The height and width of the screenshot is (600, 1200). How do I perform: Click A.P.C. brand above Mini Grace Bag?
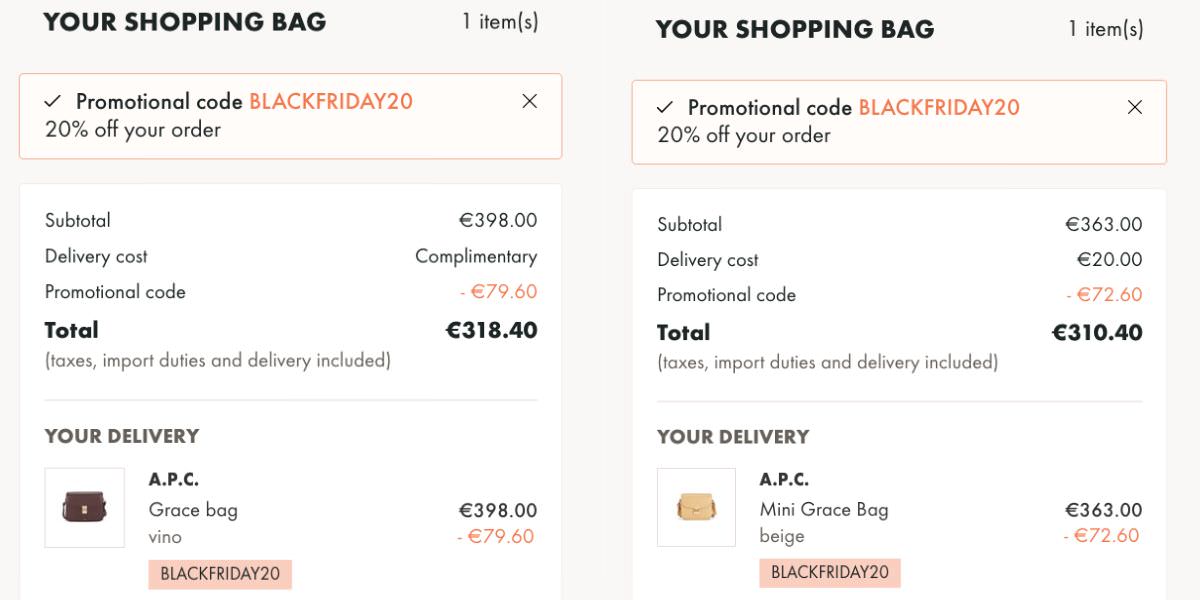(784, 480)
